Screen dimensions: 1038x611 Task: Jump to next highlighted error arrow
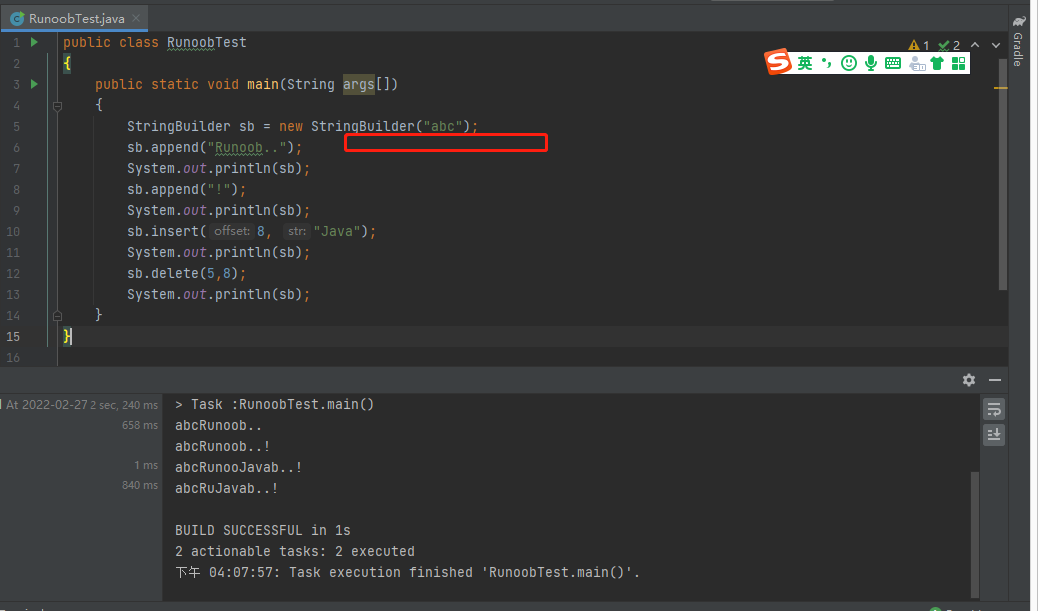[x=996, y=45]
